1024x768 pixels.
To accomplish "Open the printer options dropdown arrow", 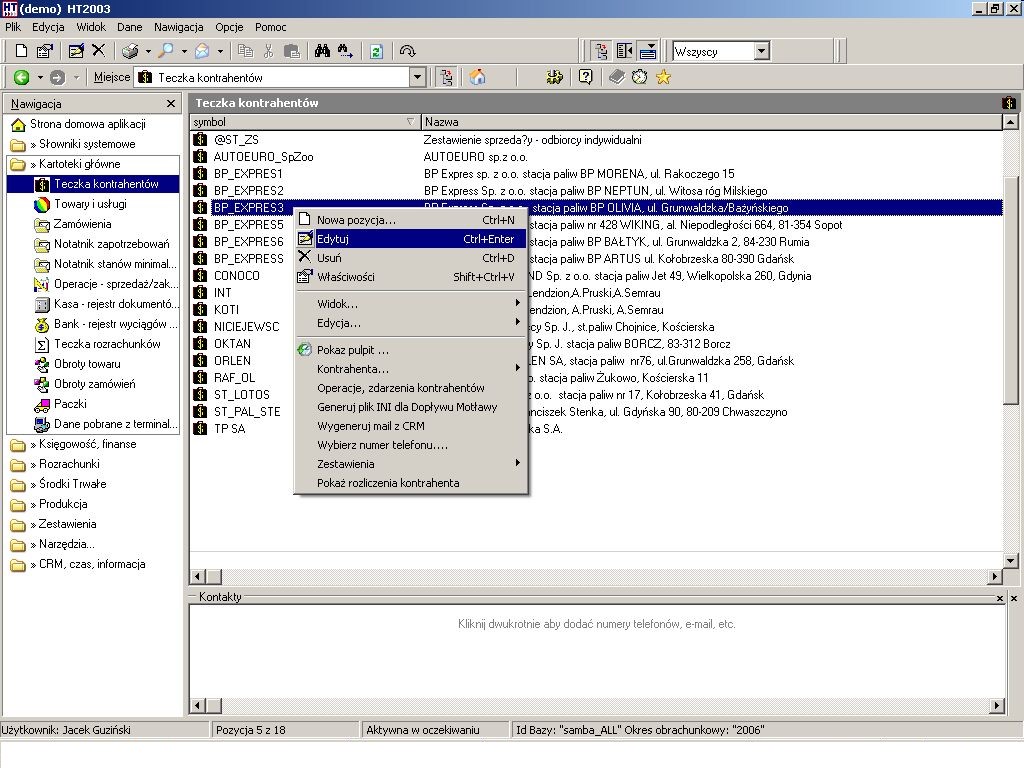I will [x=148, y=51].
